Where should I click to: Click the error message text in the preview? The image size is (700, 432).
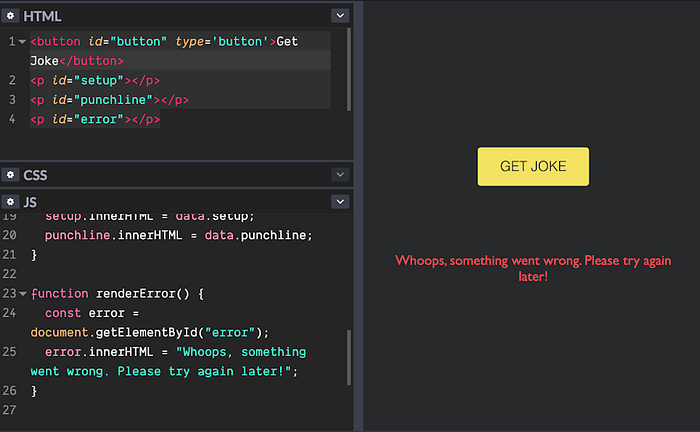point(533,268)
